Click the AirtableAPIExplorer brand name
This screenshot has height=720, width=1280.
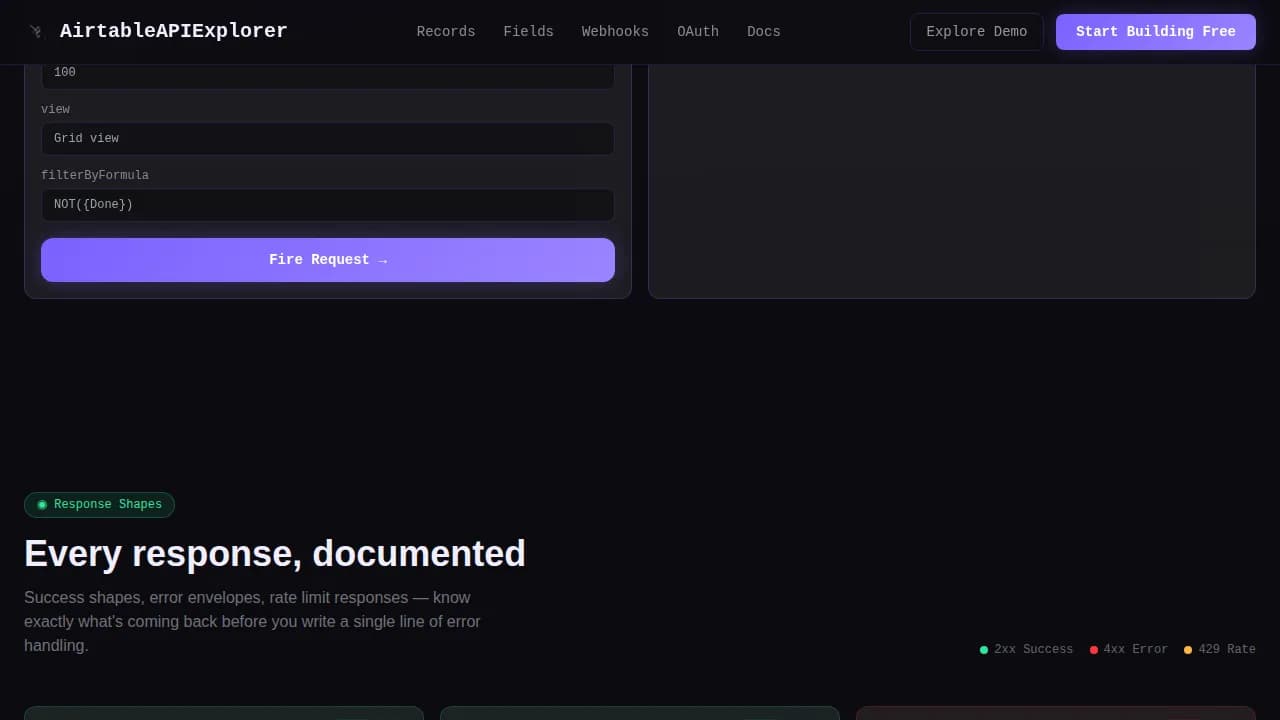[173, 31]
